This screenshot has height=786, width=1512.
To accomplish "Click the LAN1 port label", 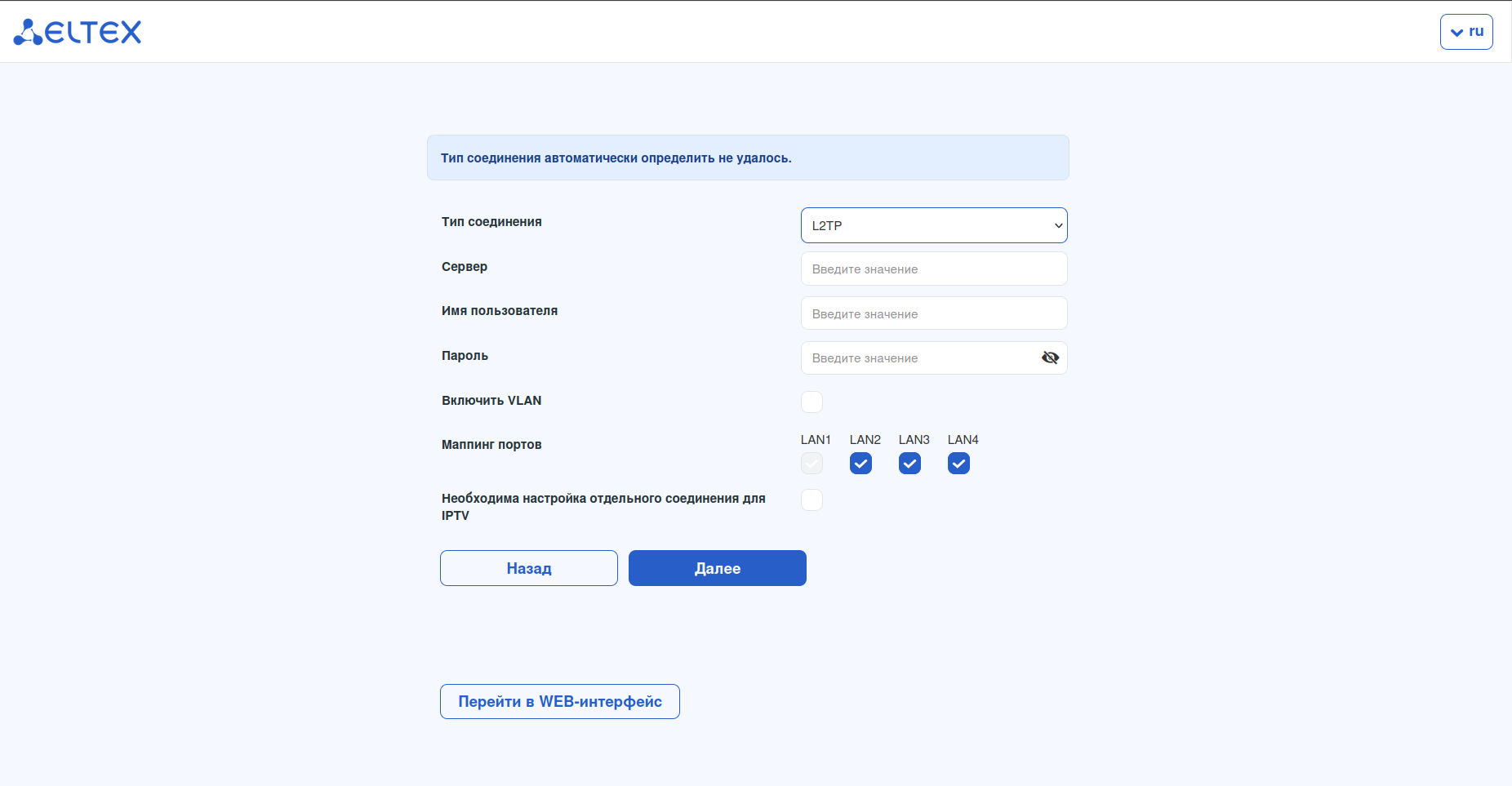I will pyautogui.click(x=816, y=440).
